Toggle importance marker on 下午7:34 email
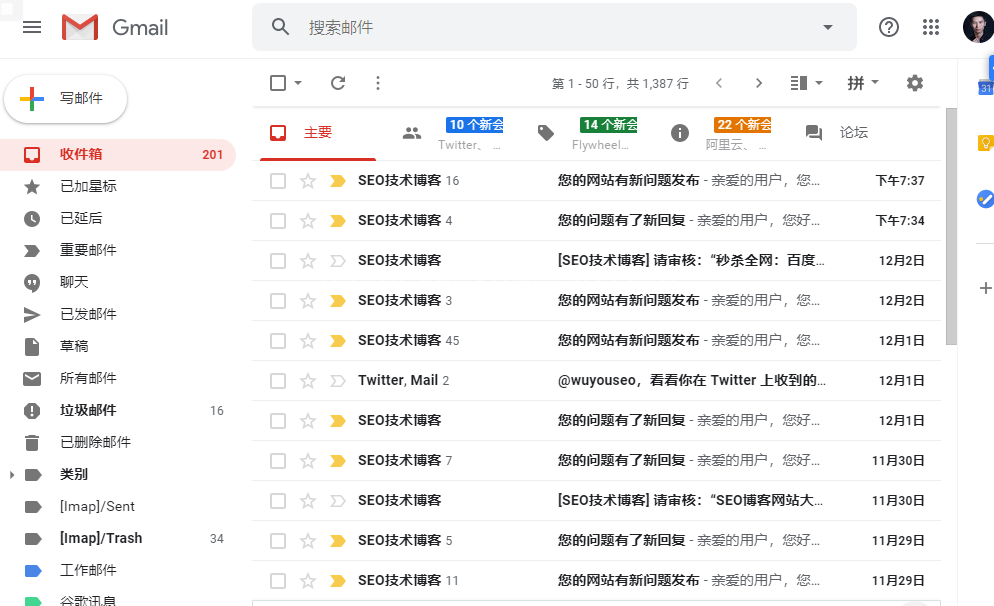Viewport: 994px width, 606px height. (x=337, y=221)
